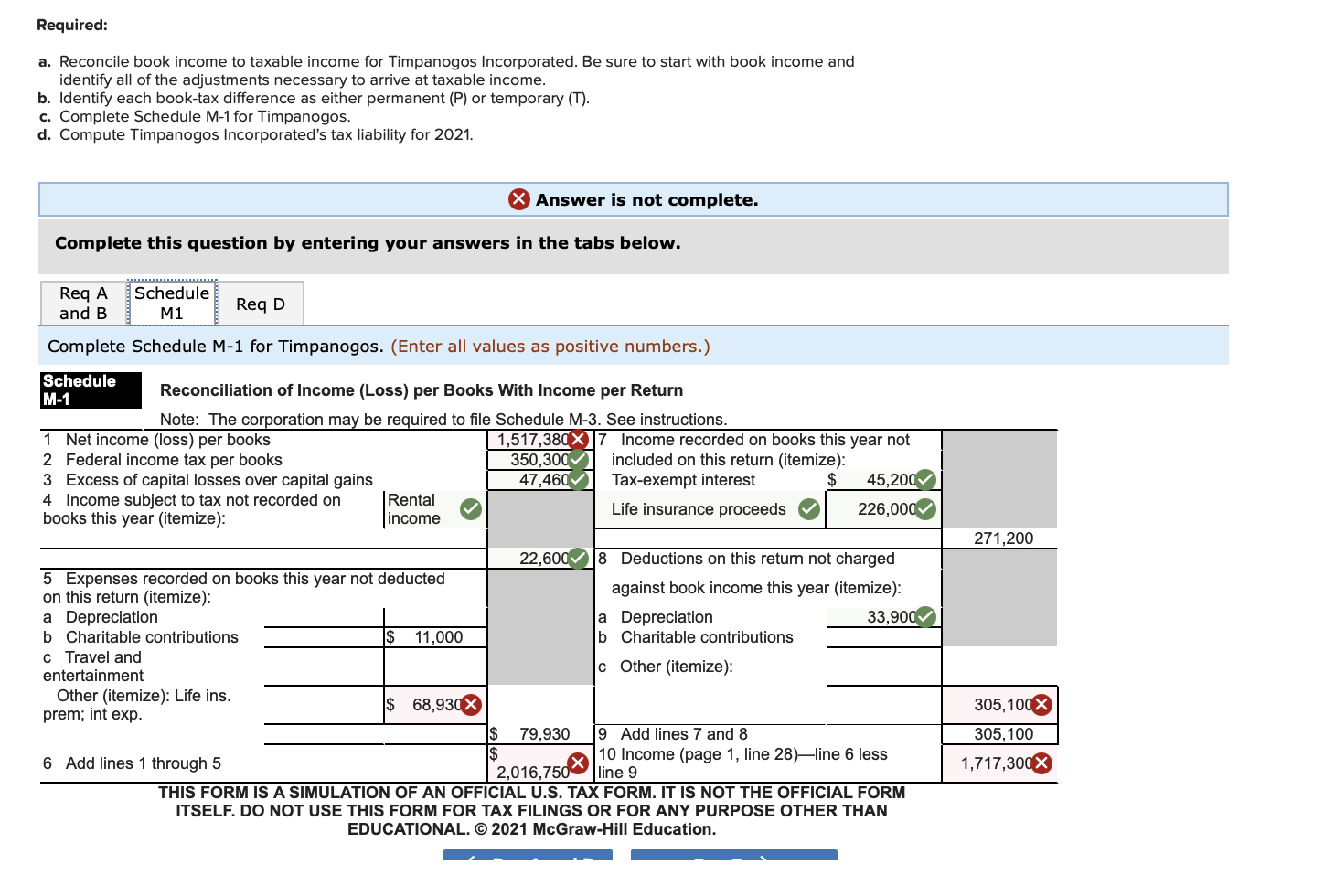Viewport: 1324px width, 896px height.
Task: Edit line 8 Charitable contributions field
Action: (883, 637)
